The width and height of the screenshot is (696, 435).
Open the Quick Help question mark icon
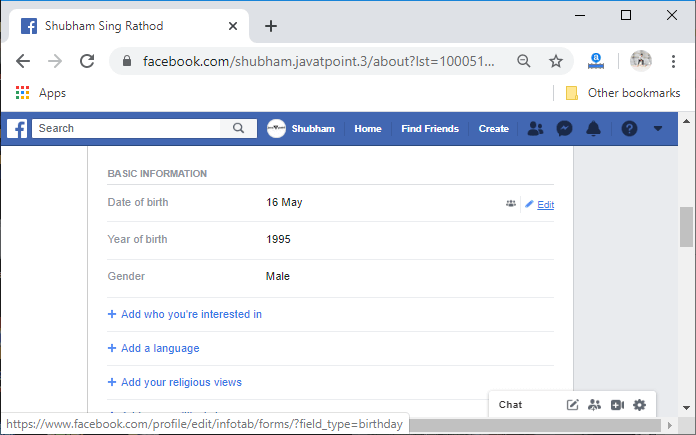pos(629,129)
